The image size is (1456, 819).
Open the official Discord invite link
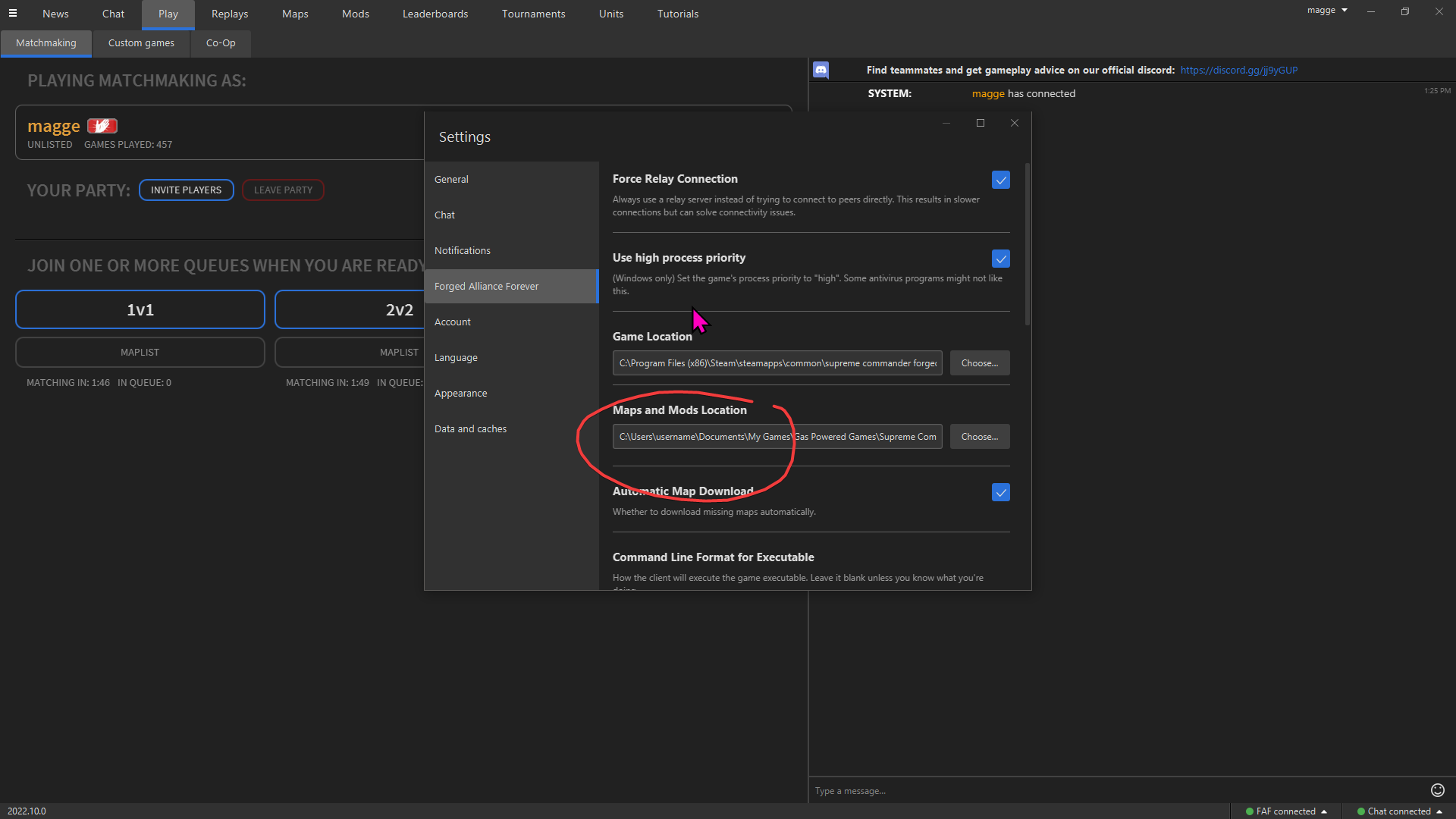coord(1238,71)
